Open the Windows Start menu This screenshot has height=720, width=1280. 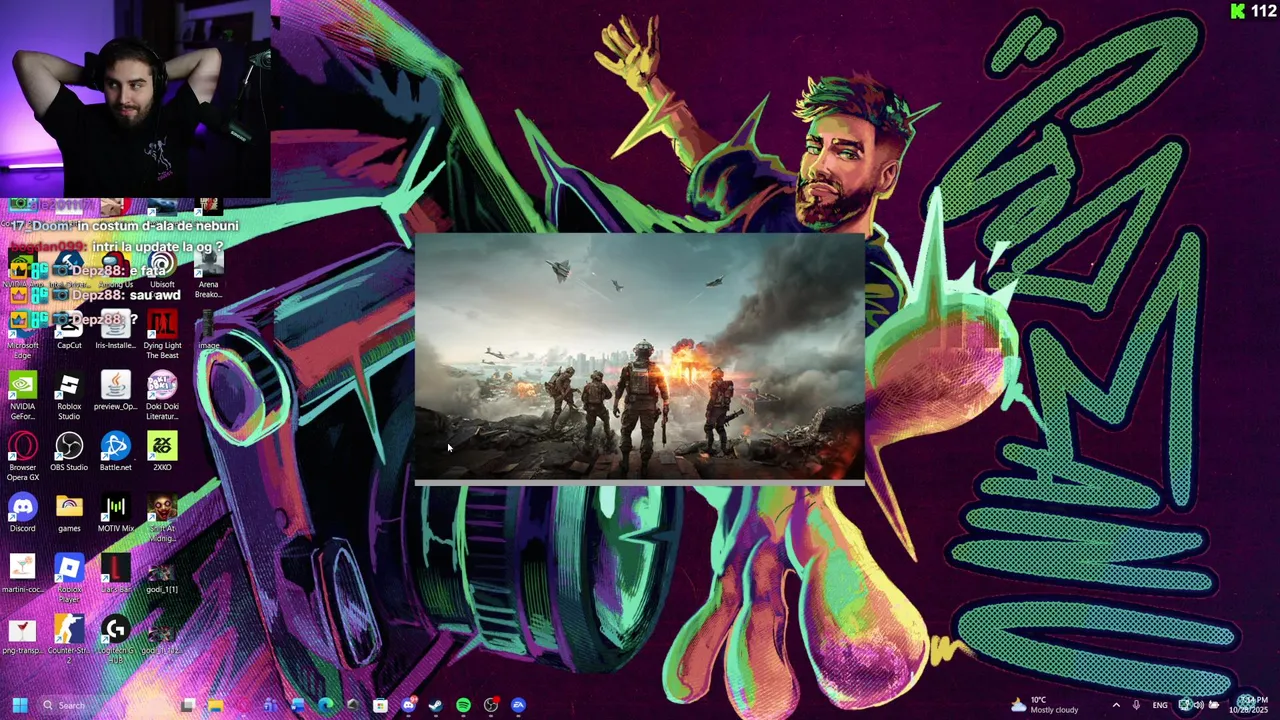(x=19, y=705)
